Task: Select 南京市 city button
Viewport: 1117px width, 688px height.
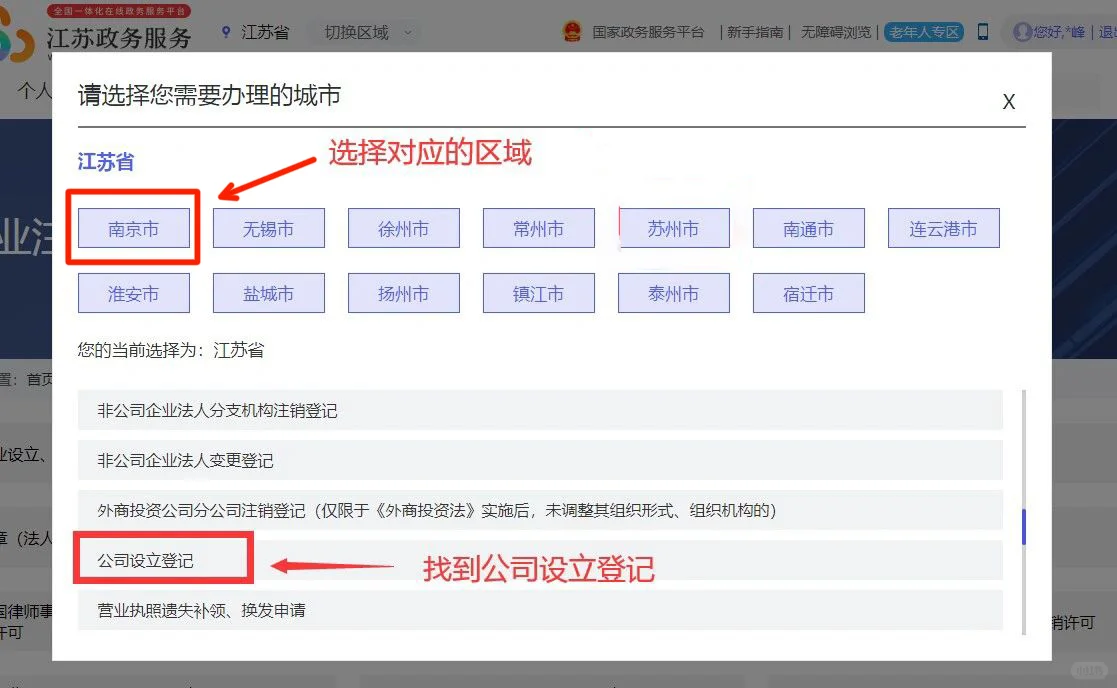Action: 133,229
